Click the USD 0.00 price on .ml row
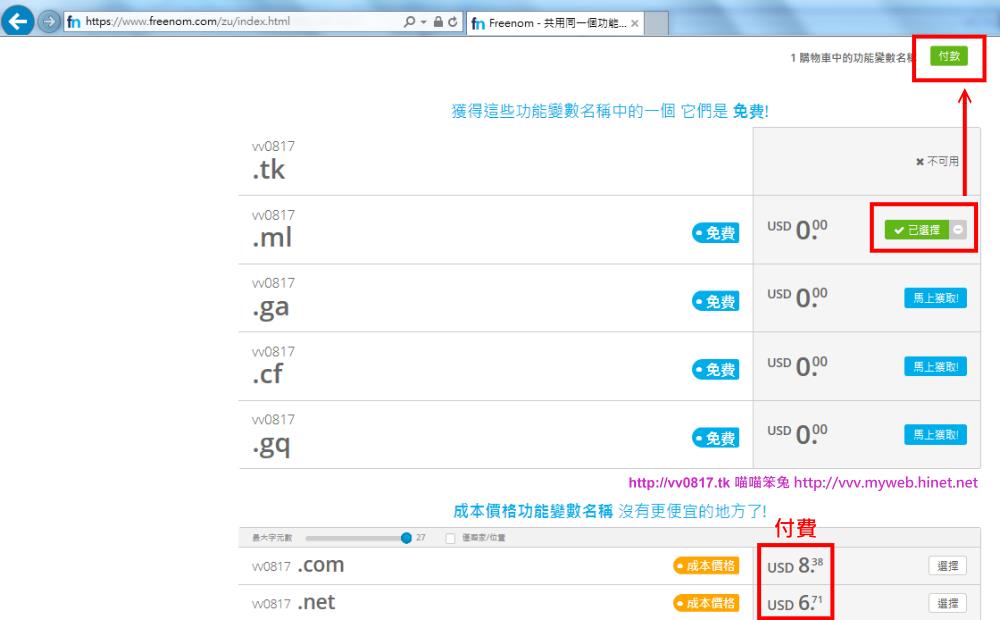Screen dimensions: 1000x620 point(797,229)
